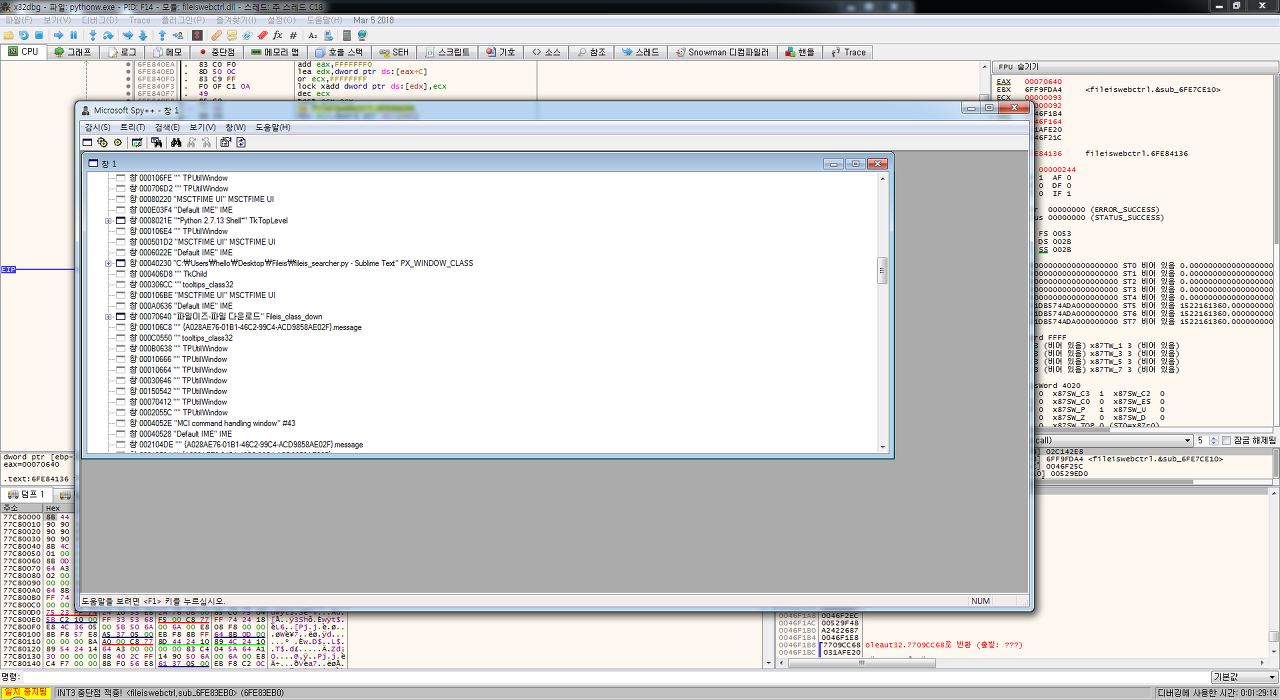Toggle the 잠금 해제됨 checkbox in x32dbg

pyautogui.click(x=1227, y=440)
